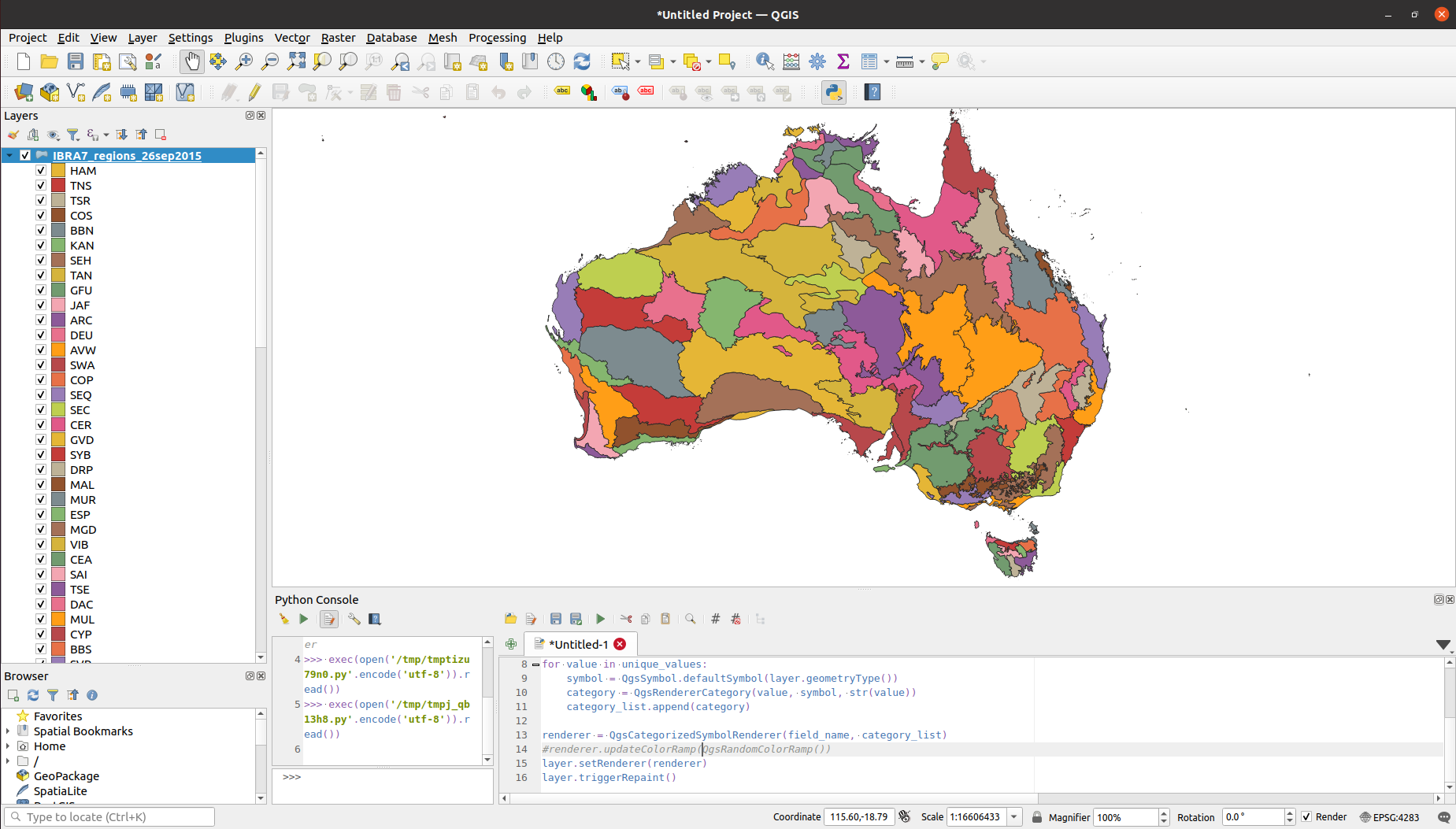
Task: Open the Plugins menu
Action: pyautogui.click(x=243, y=37)
